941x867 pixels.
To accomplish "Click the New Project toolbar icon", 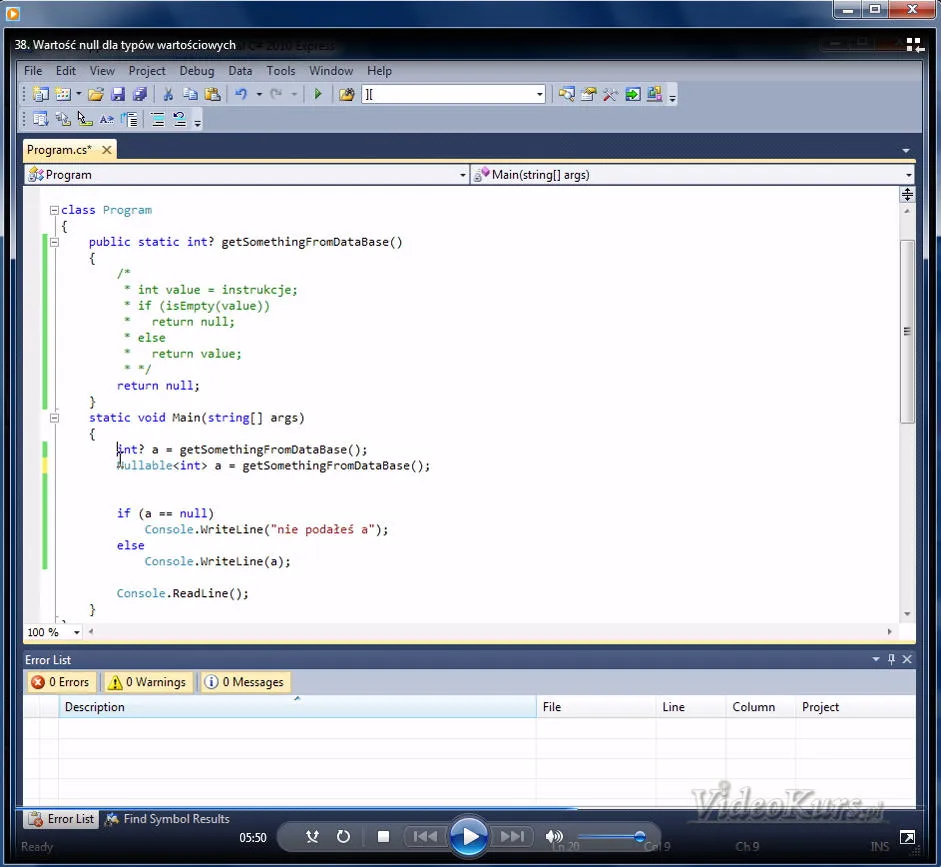I will (x=40, y=94).
